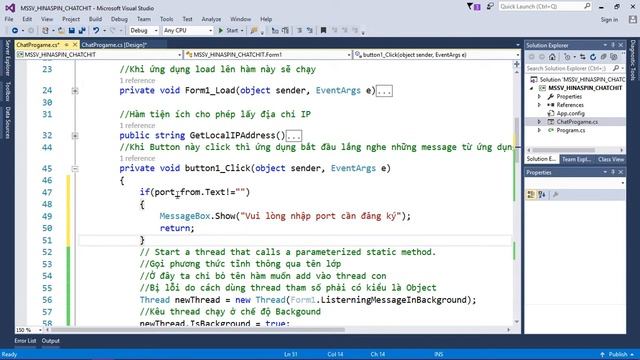Open the Analyze menu
640x360 pixels.
coord(211,19)
